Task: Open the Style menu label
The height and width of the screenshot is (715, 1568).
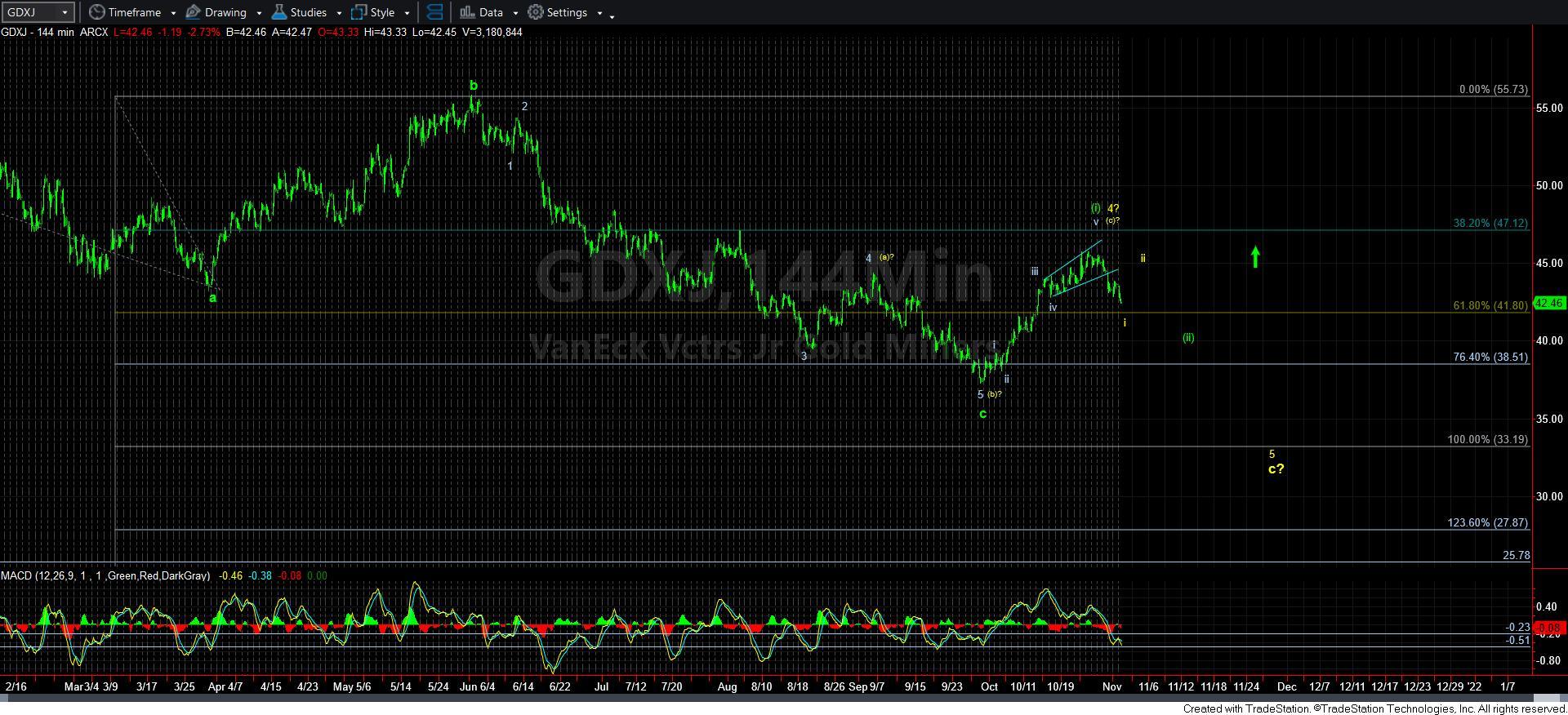Action: (382, 12)
